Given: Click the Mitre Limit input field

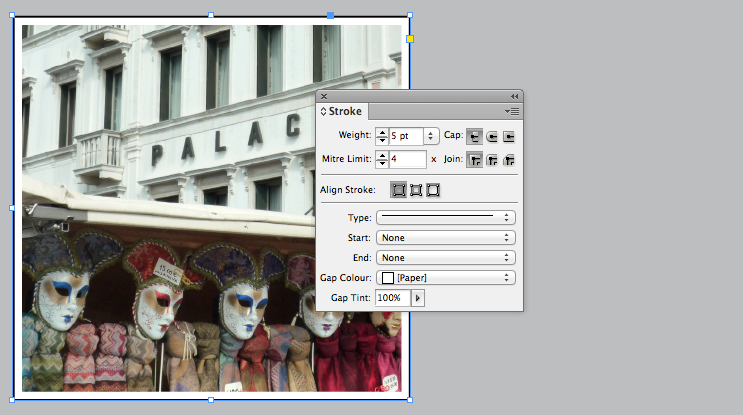Looking at the screenshot, I should [x=407, y=159].
